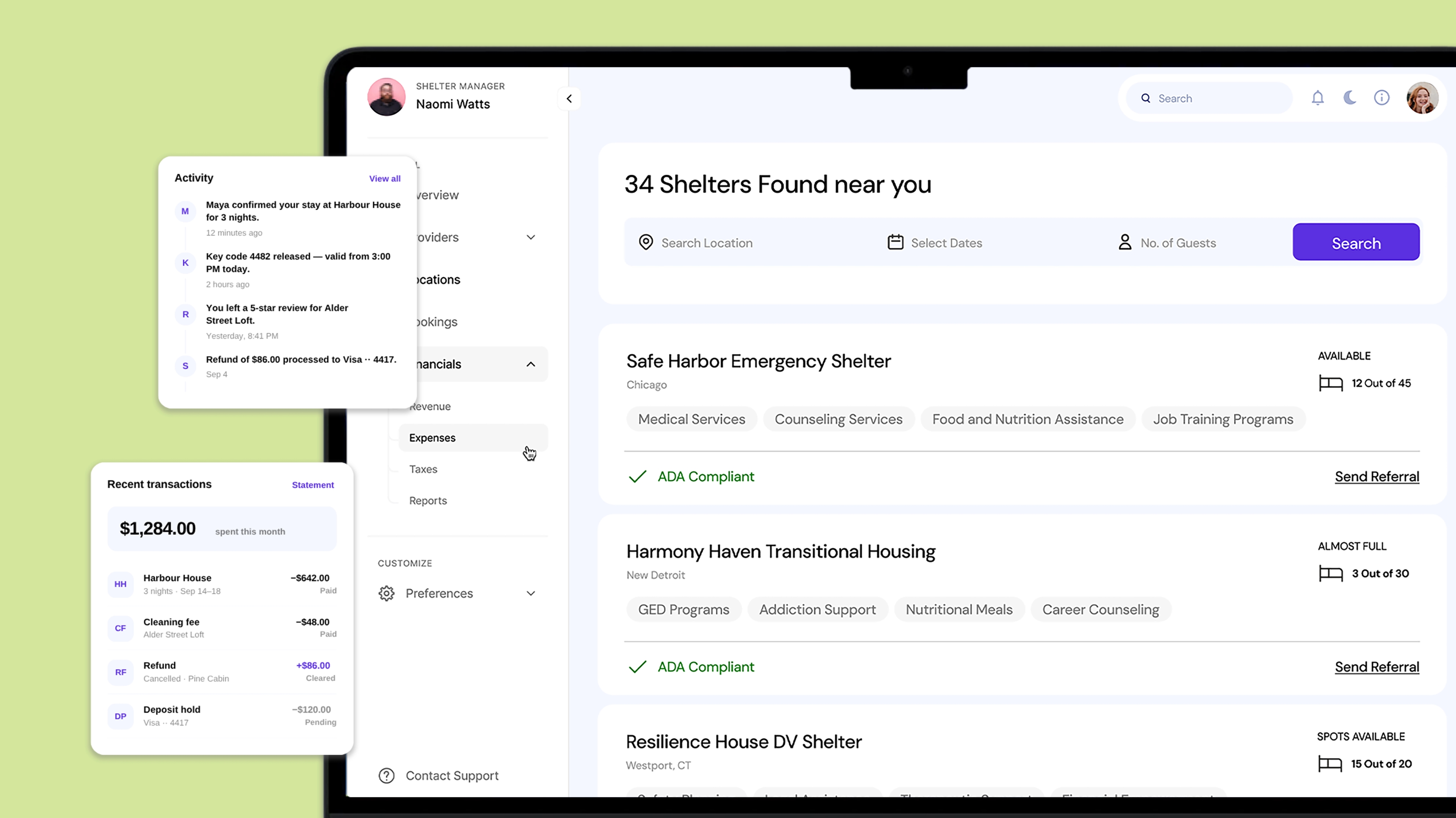The image size is (1456, 818).
Task: Click the bed icon for Safe Harbor shelter
Action: point(1330,384)
